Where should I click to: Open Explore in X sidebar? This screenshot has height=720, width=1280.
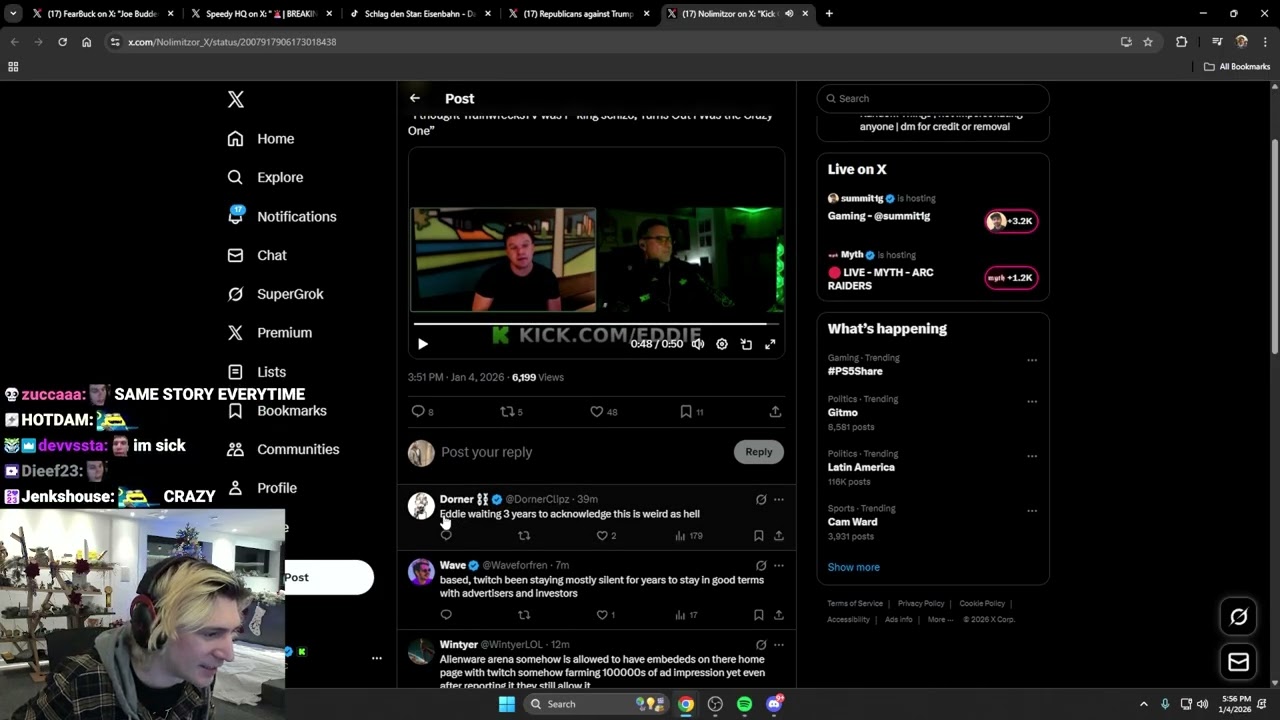[x=265, y=177]
